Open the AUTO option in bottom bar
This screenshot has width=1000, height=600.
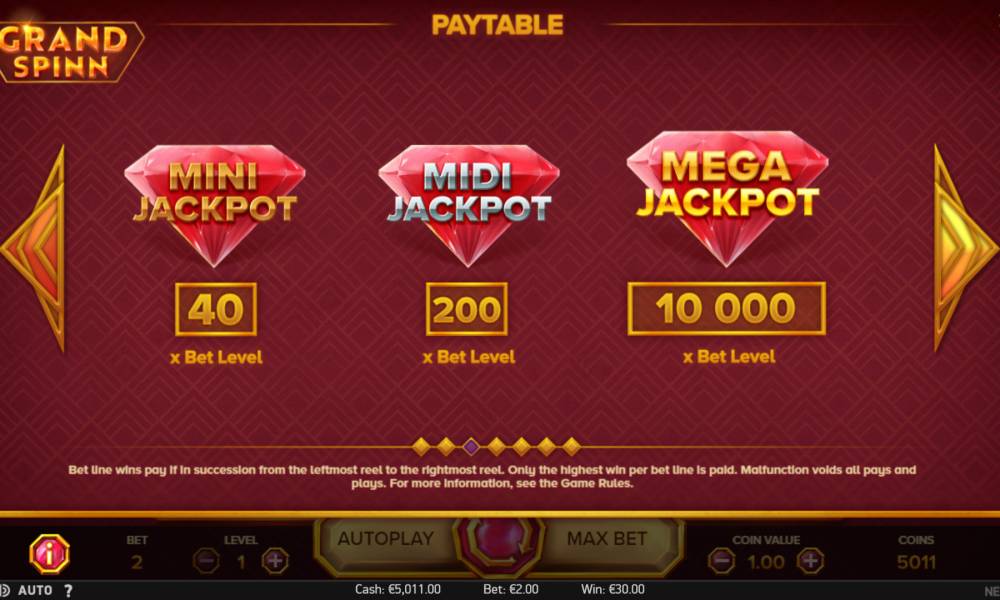(x=35, y=590)
